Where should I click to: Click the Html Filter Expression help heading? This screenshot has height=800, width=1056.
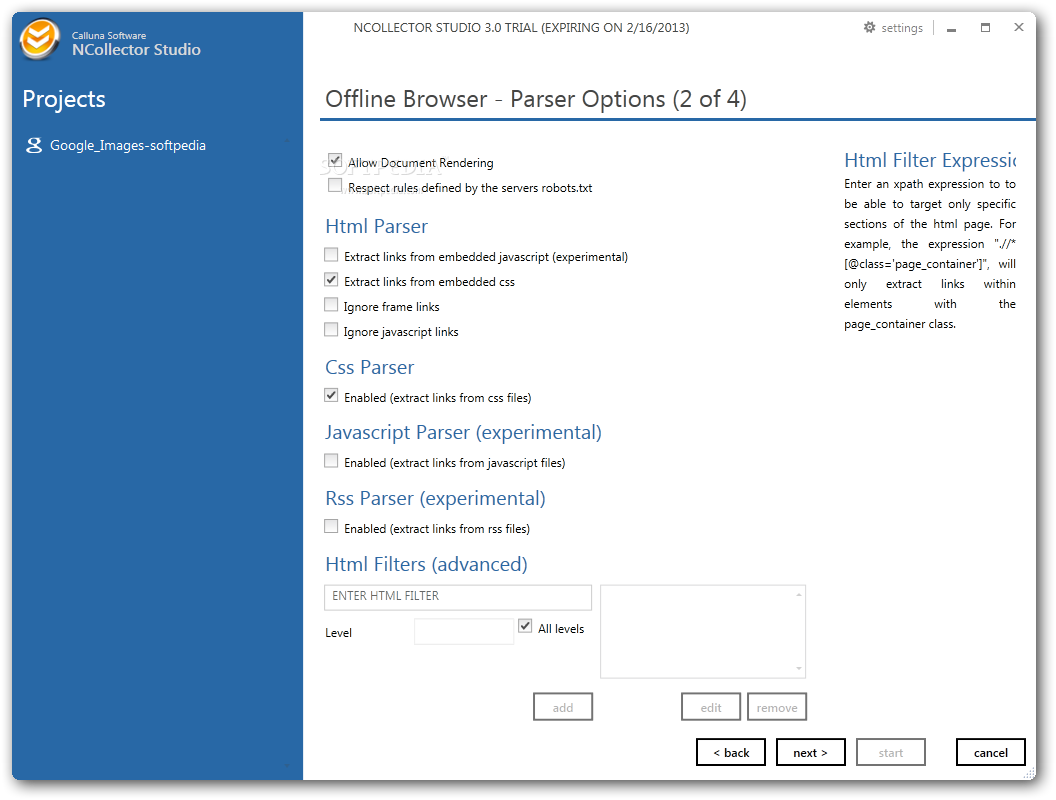coord(930,160)
